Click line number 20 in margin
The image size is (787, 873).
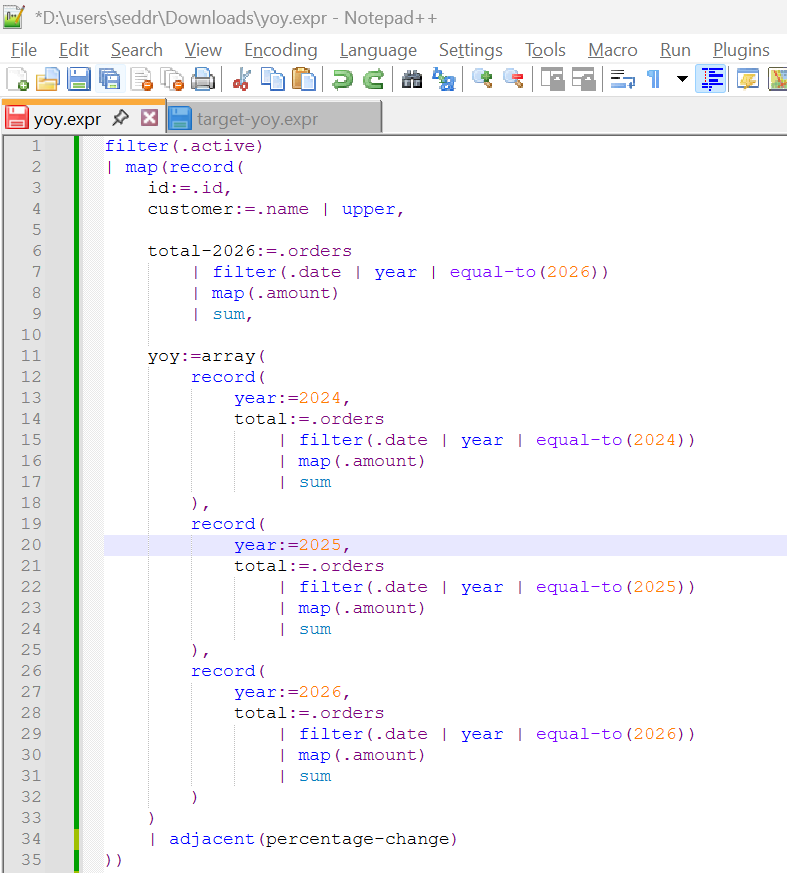pos(31,545)
